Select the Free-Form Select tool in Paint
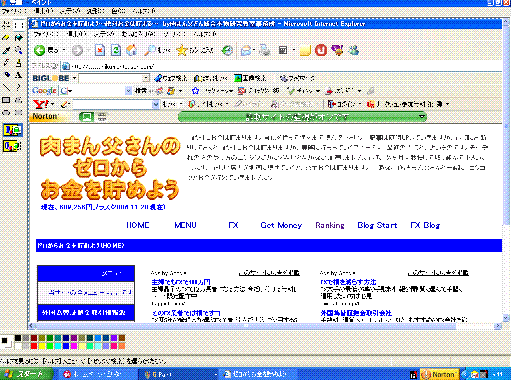This screenshot has width=512, height=380. pos(6,24)
